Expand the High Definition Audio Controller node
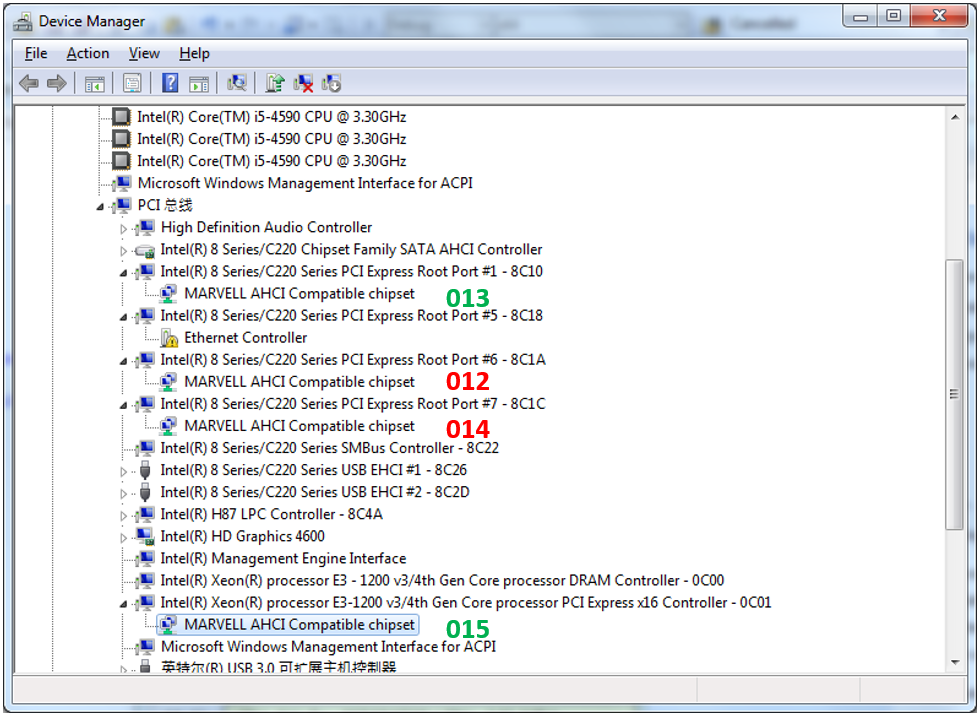Screen dimensions: 980x716 123,229
